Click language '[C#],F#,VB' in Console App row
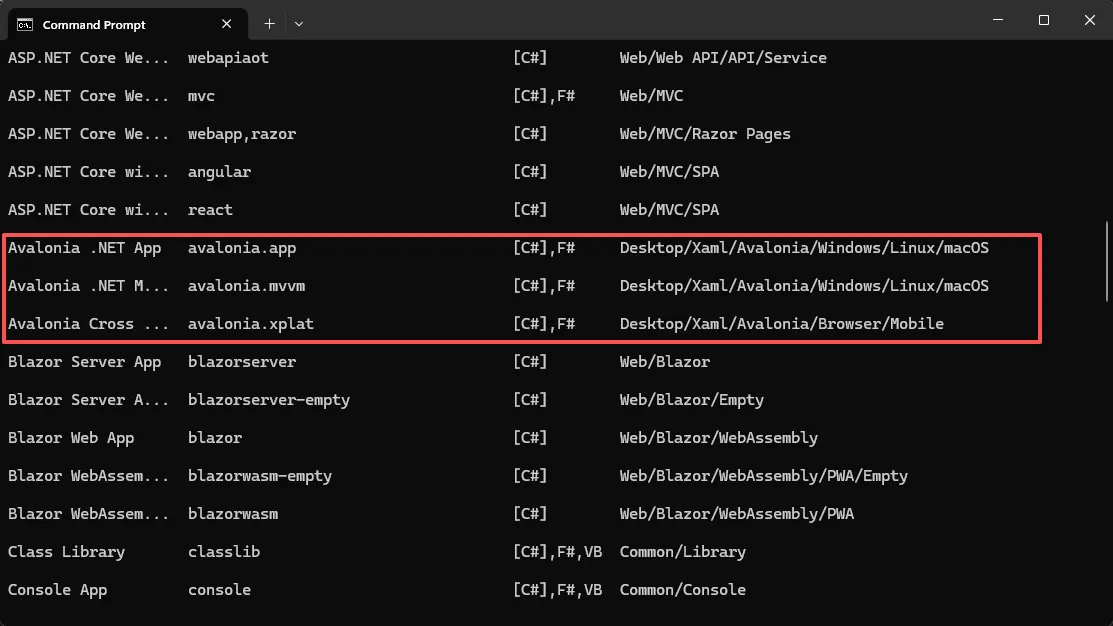The height and width of the screenshot is (626, 1113). point(557,590)
